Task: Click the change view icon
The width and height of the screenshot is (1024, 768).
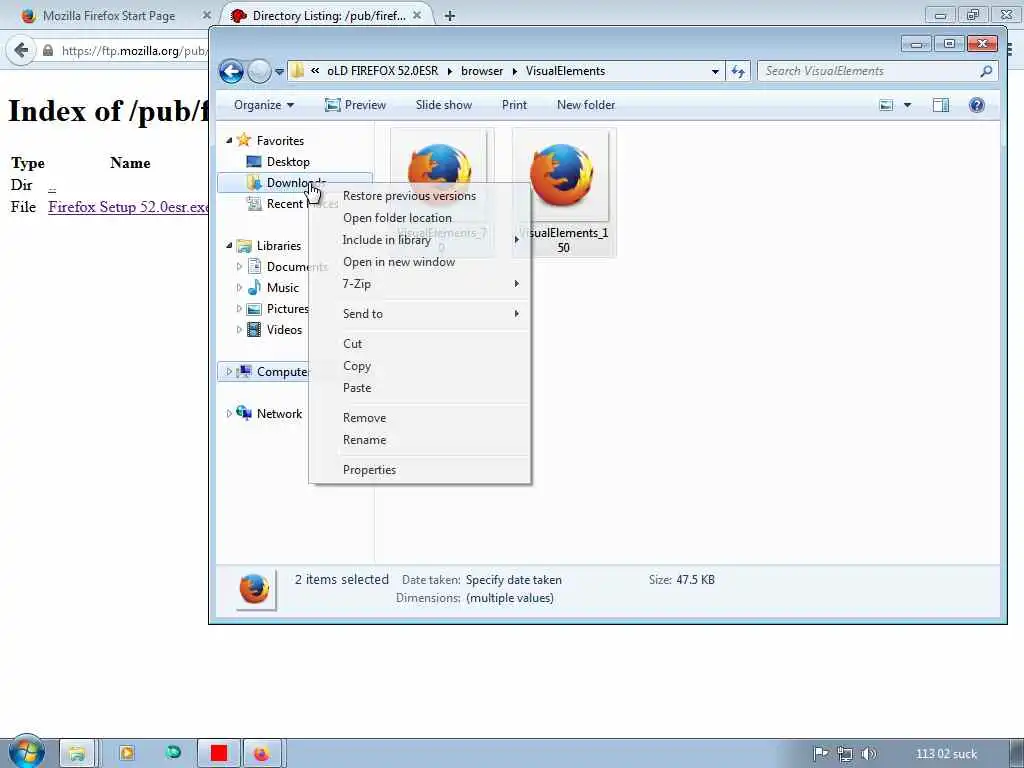Action: click(886, 105)
